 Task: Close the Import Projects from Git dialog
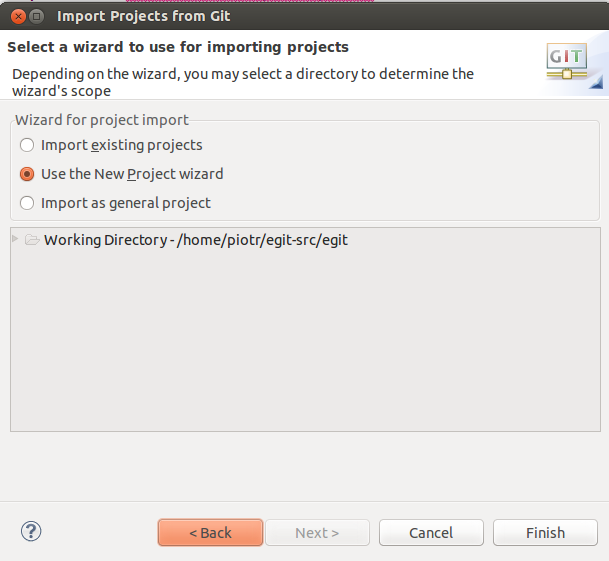click(x=17, y=16)
